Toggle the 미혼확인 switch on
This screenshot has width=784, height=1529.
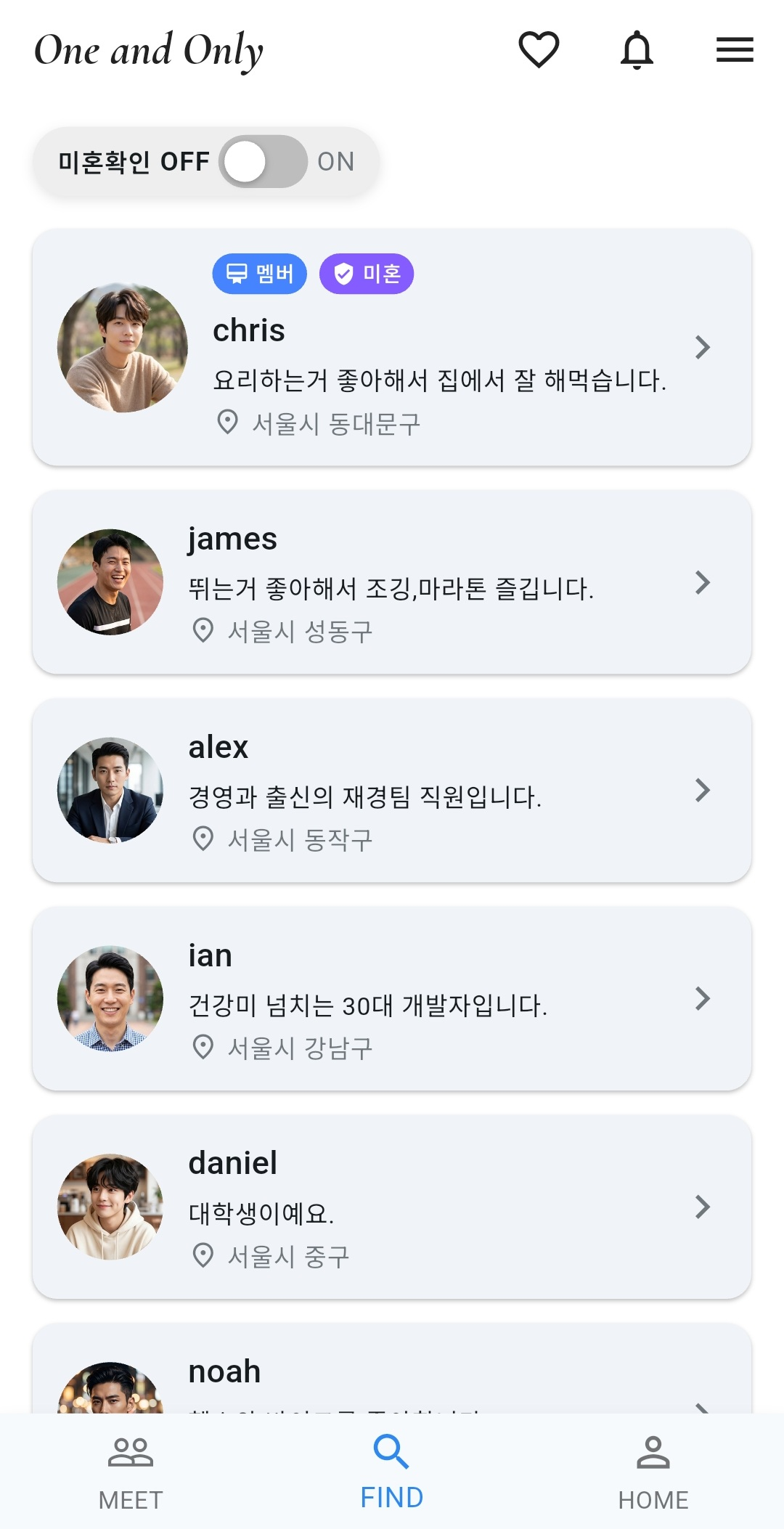263,161
